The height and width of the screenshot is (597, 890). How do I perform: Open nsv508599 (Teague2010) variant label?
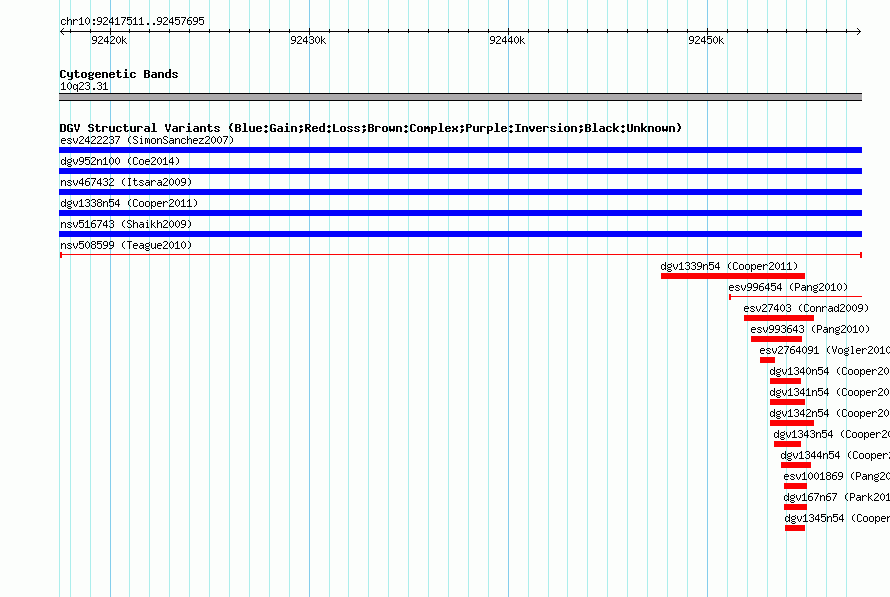click(x=126, y=245)
